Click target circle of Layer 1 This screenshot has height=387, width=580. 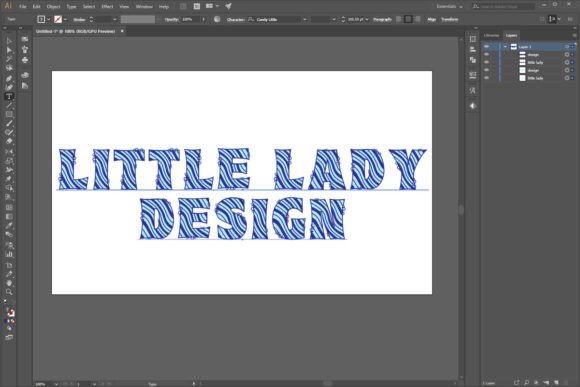pyautogui.click(x=567, y=47)
